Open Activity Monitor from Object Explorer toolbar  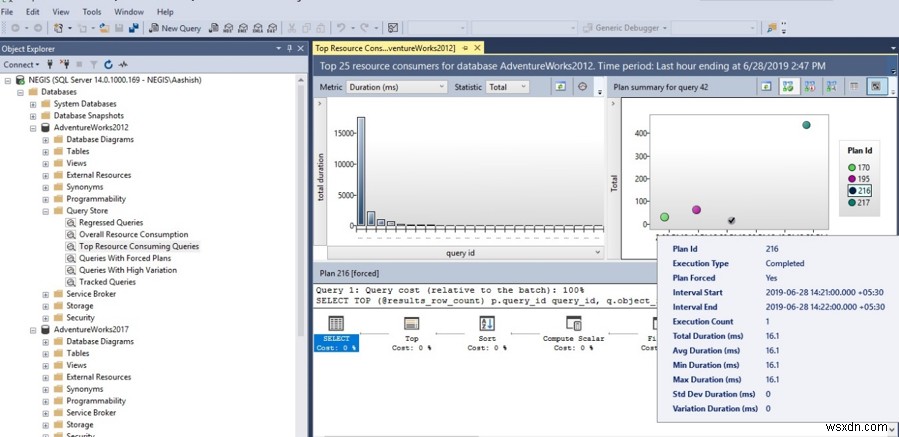[x=123, y=65]
